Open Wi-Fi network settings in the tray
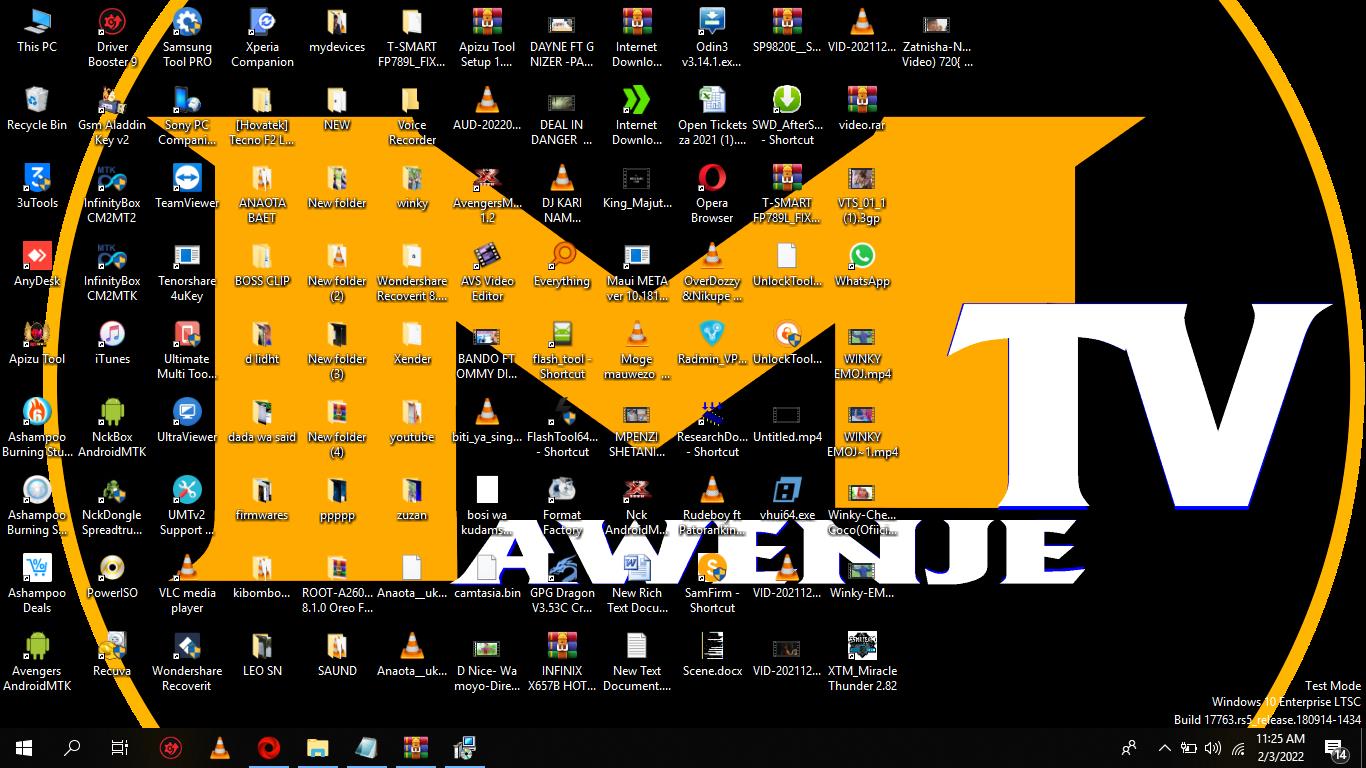Image resolution: width=1366 pixels, height=768 pixels. [x=1238, y=748]
